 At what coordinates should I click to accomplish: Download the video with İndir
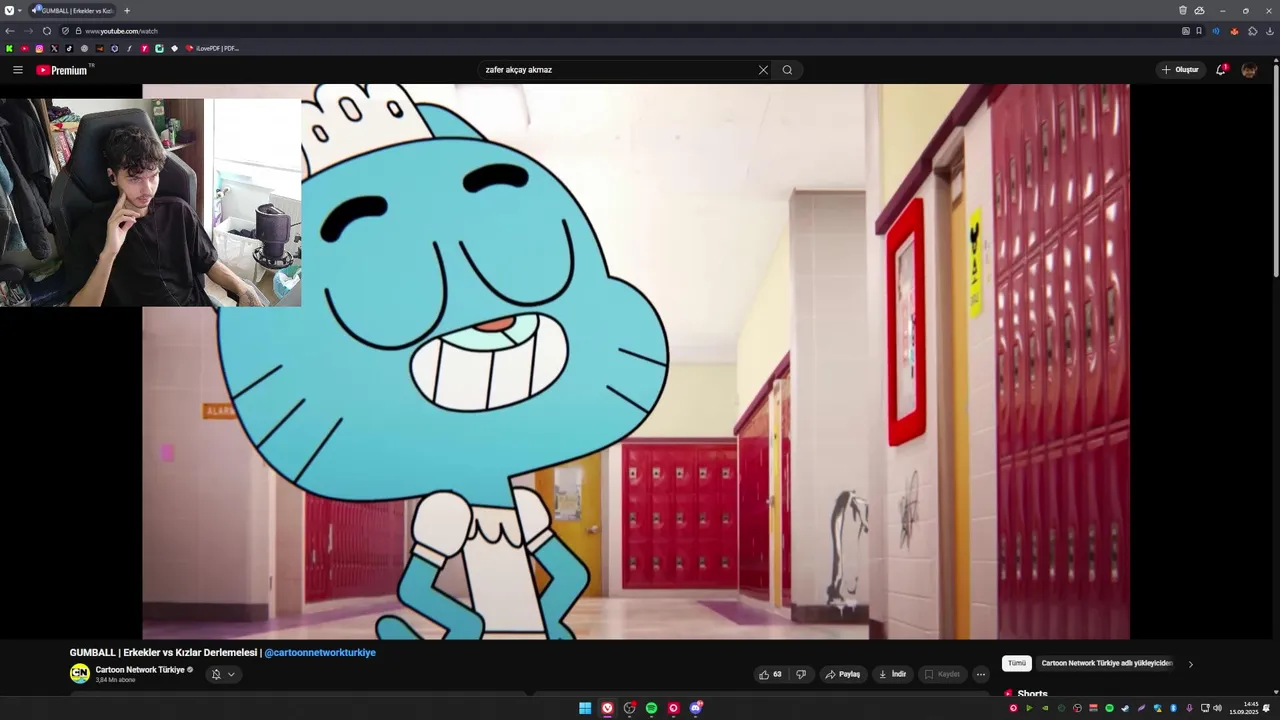[x=892, y=675]
